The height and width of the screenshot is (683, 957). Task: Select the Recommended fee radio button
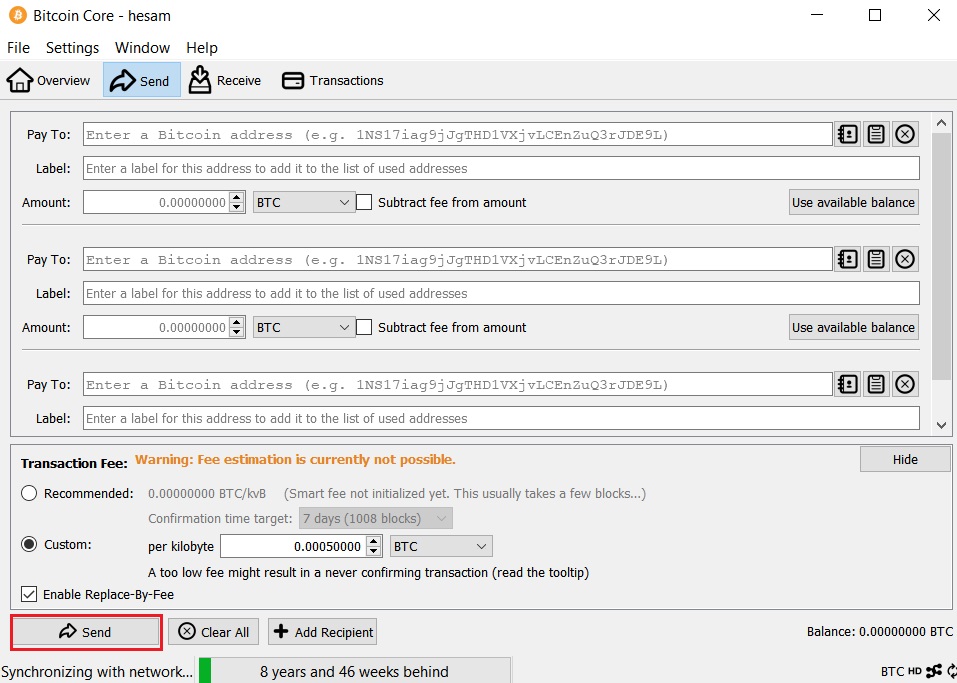pyautogui.click(x=29, y=493)
